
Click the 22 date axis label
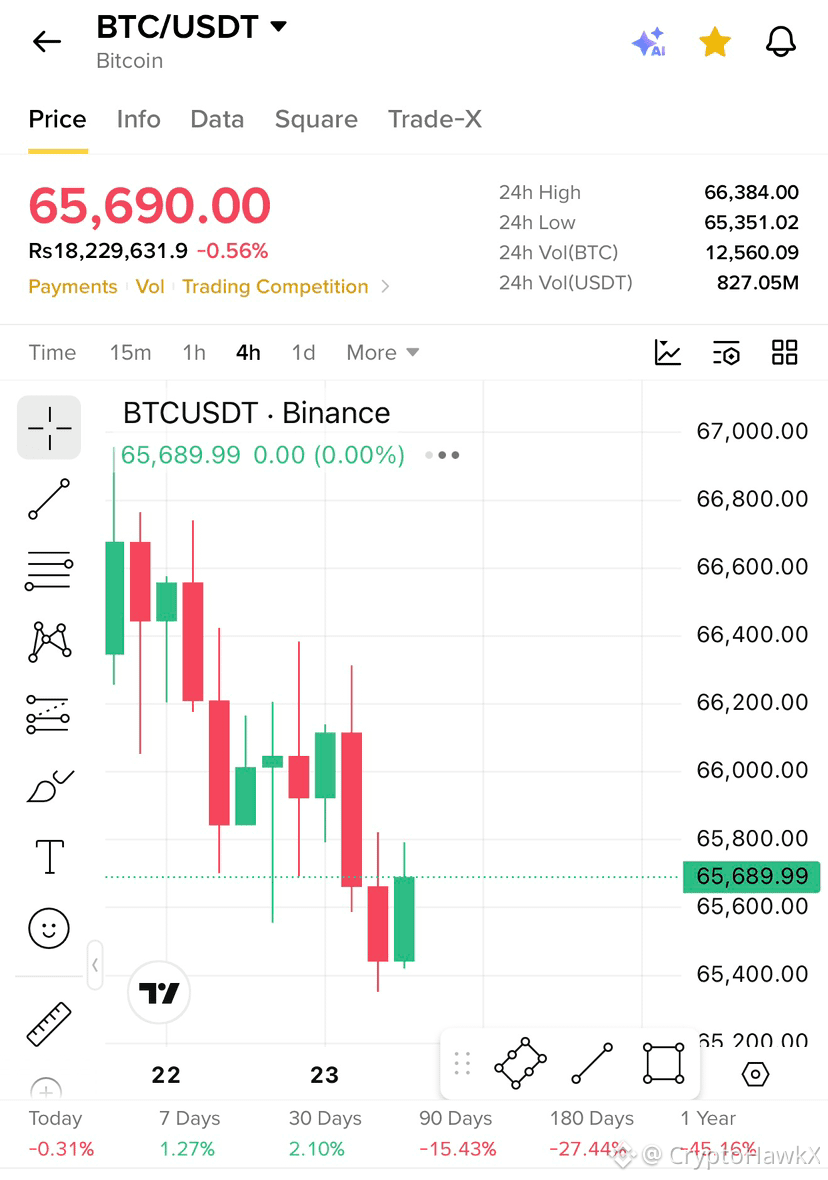coord(166,1075)
